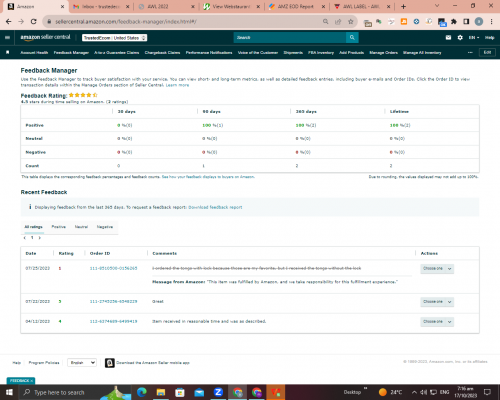Open A-to-z Guarantee Claims in navigation
The height and width of the screenshot is (400, 500).
click(x=116, y=53)
